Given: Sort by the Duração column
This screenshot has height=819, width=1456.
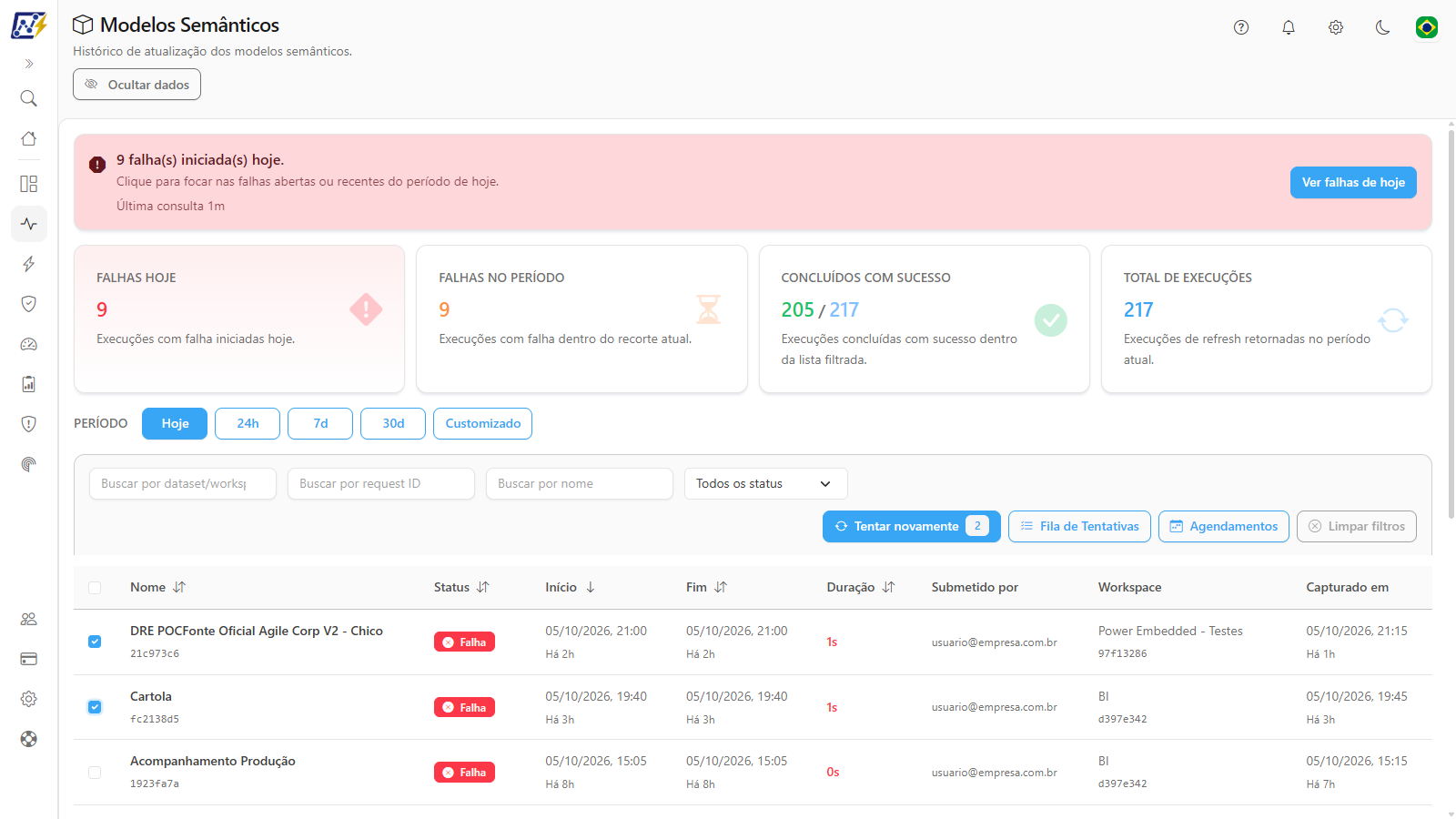Looking at the screenshot, I should point(861,588).
